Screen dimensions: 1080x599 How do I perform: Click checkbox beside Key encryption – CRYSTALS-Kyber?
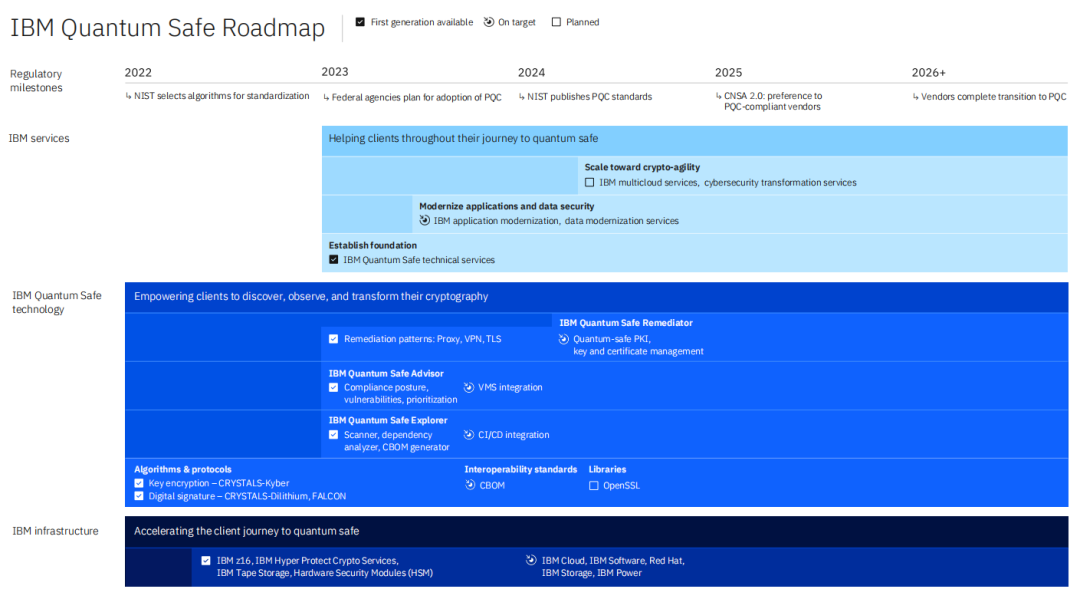tap(139, 483)
